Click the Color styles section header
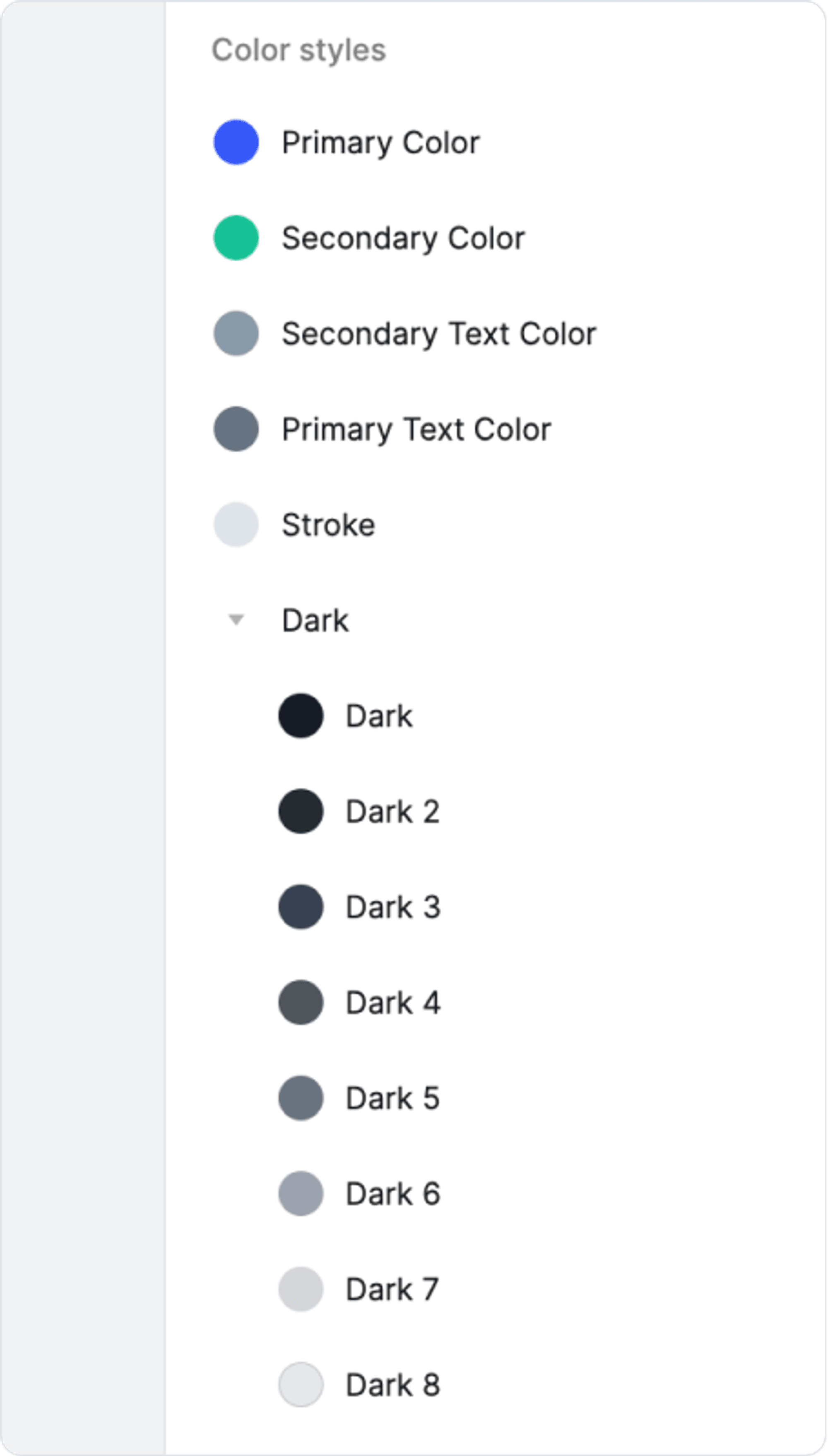 [x=298, y=50]
